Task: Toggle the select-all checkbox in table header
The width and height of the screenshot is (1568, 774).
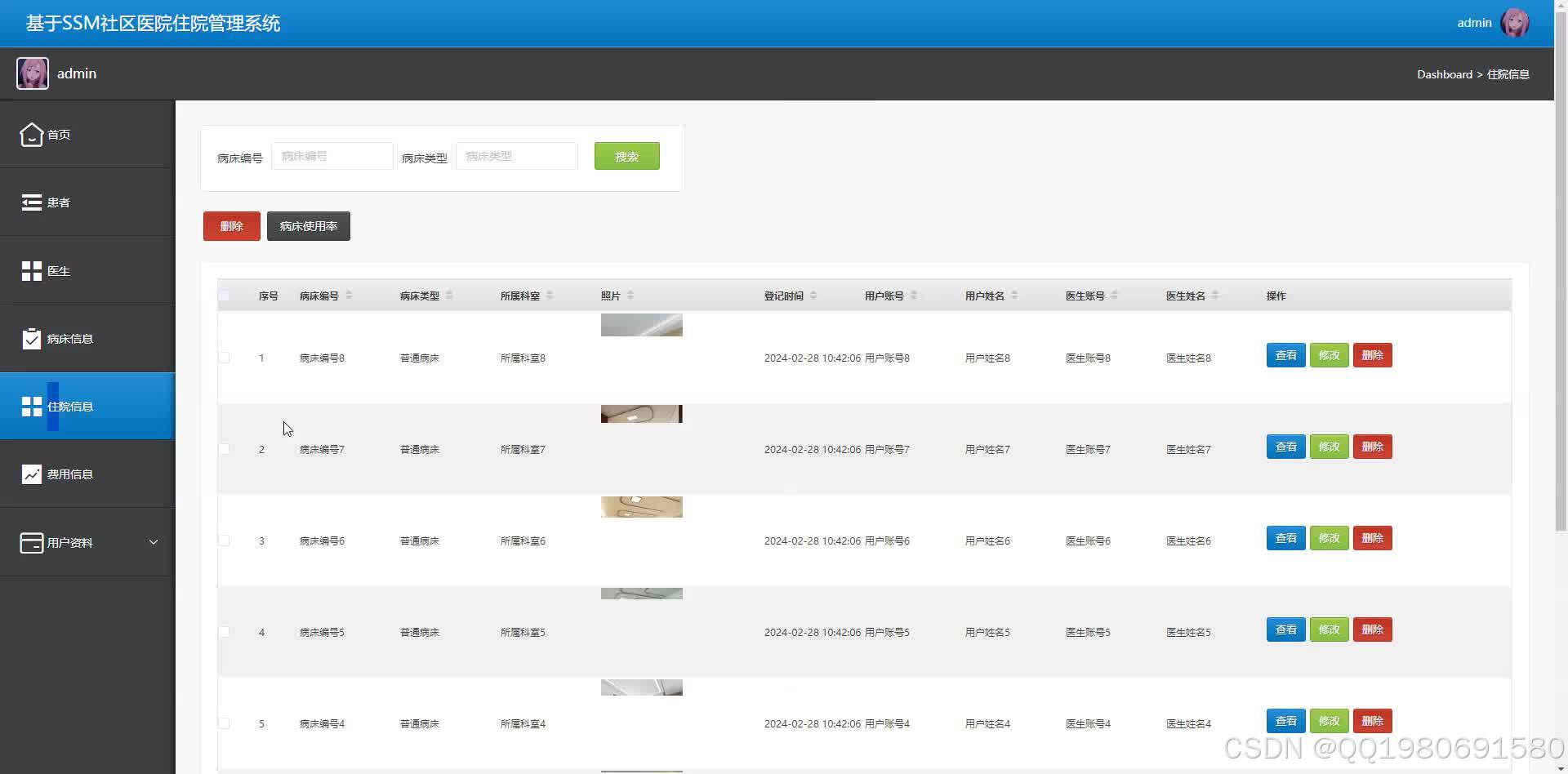Action: 224,296
